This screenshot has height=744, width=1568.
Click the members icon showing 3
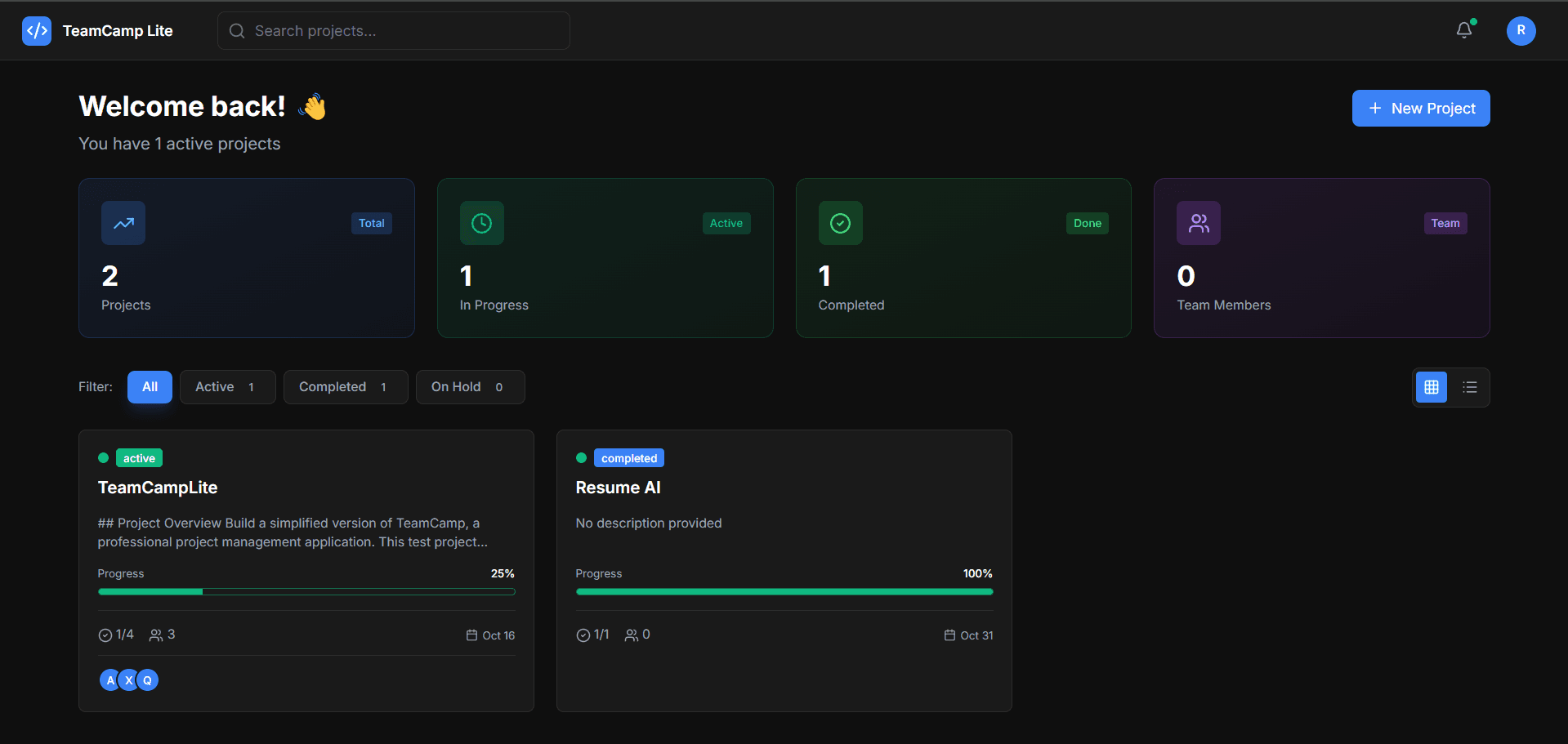[156, 635]
